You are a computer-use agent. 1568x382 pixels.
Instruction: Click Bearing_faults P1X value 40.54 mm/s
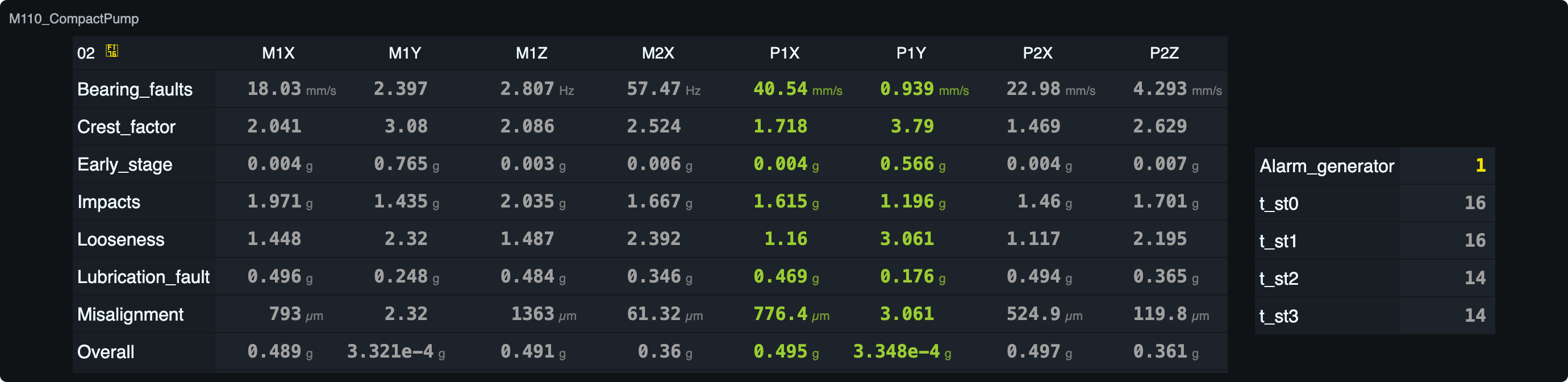tap(798, 89)
